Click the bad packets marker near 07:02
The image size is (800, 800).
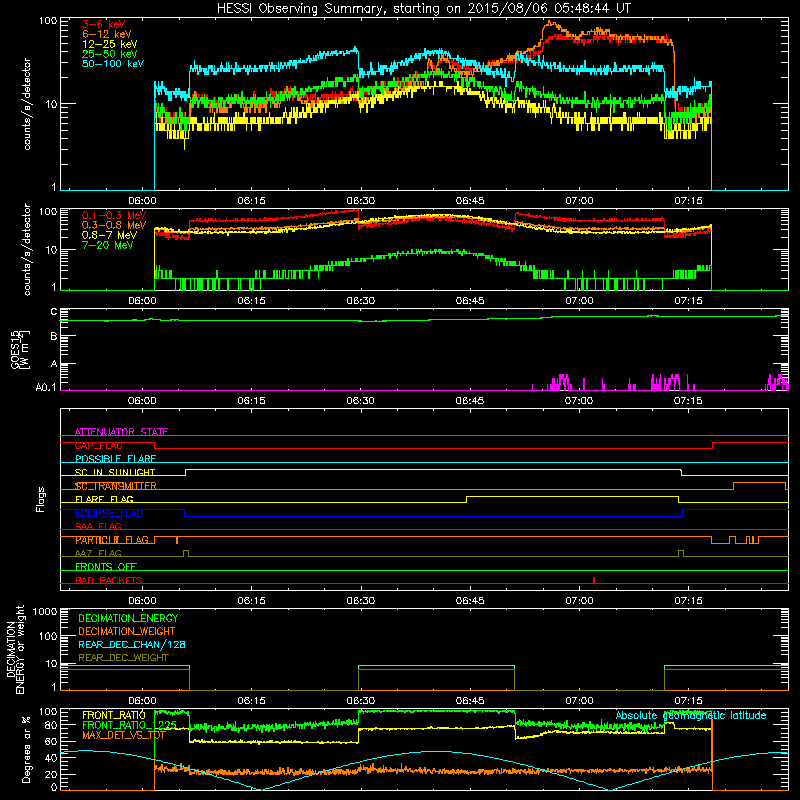click(x=594, y=580)
